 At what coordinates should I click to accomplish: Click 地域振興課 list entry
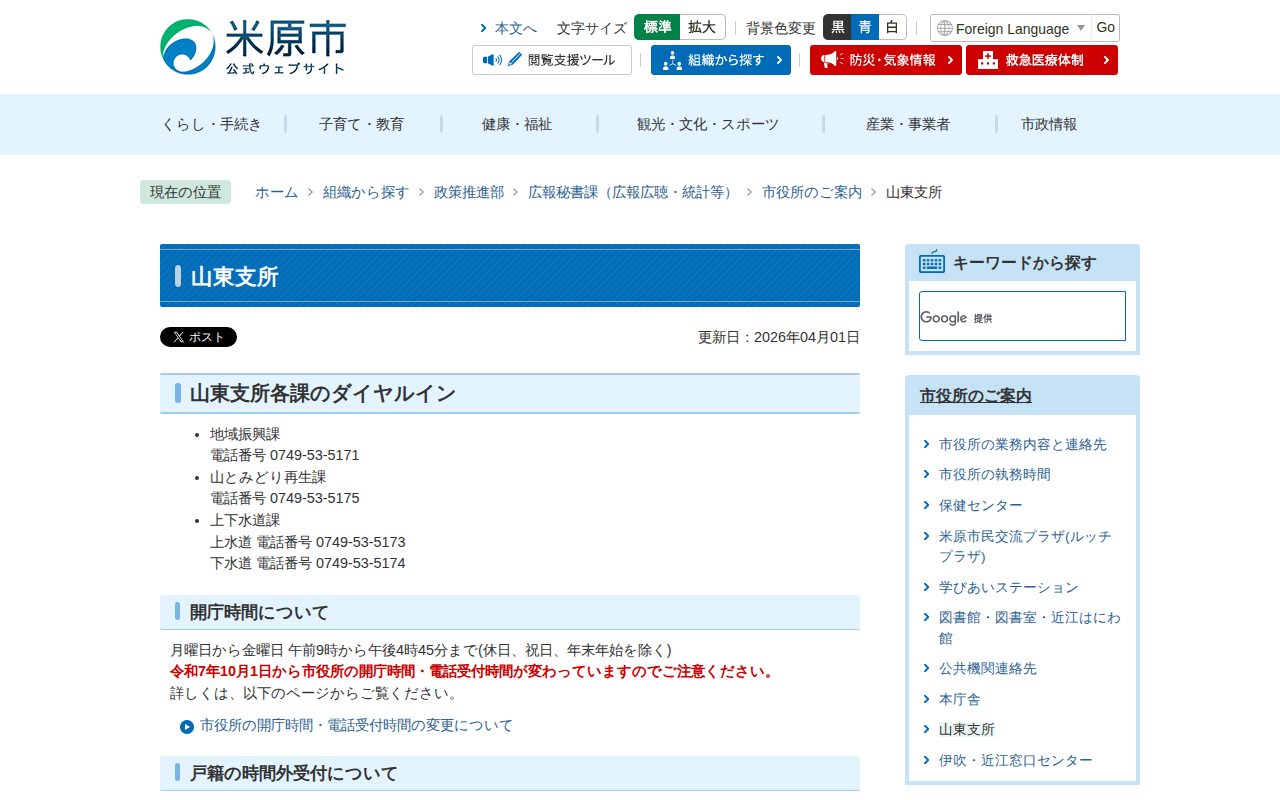point(245,434)
